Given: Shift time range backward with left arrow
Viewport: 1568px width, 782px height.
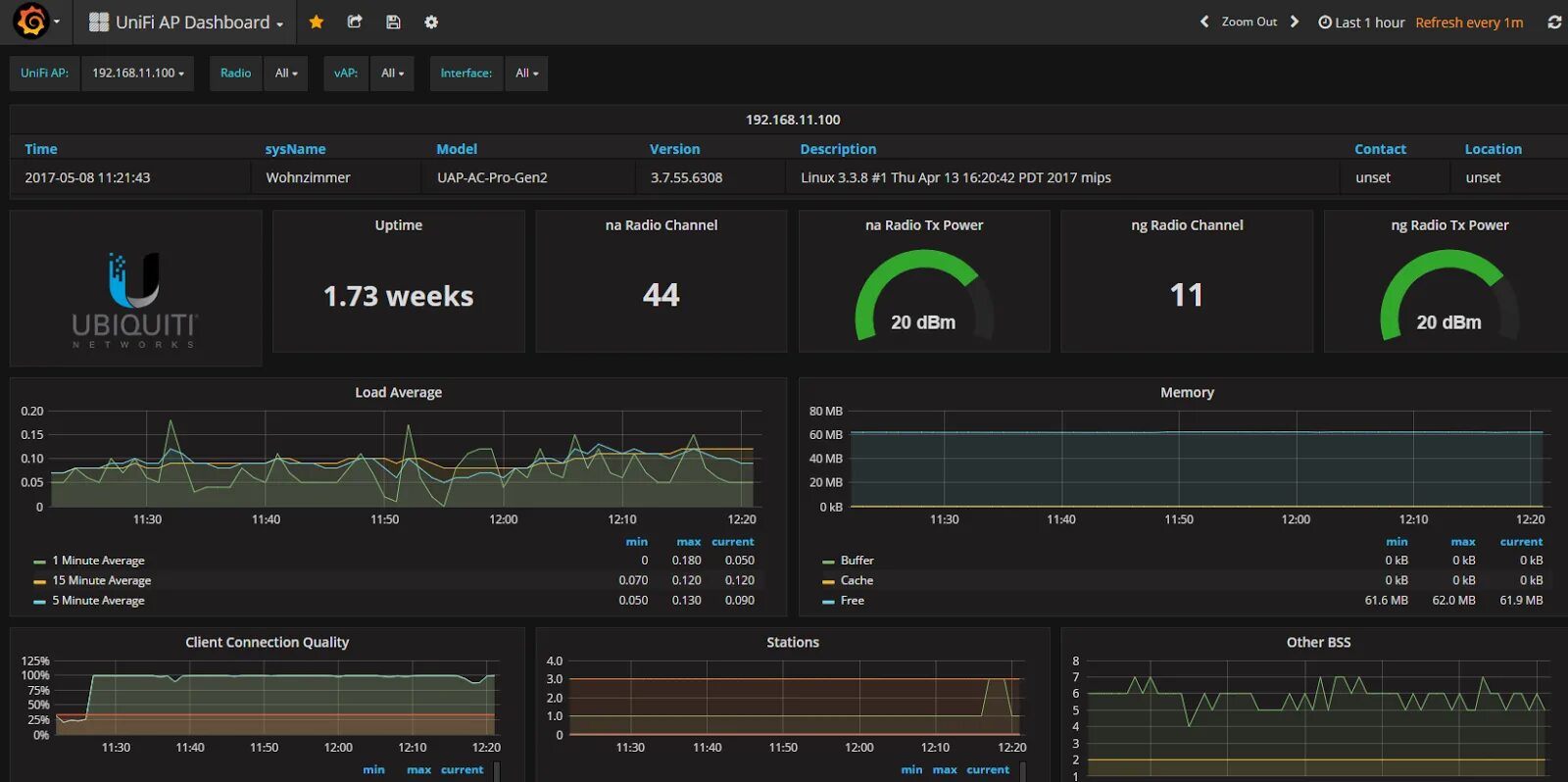Looking at the screenshot, I should click(1204, 22).
